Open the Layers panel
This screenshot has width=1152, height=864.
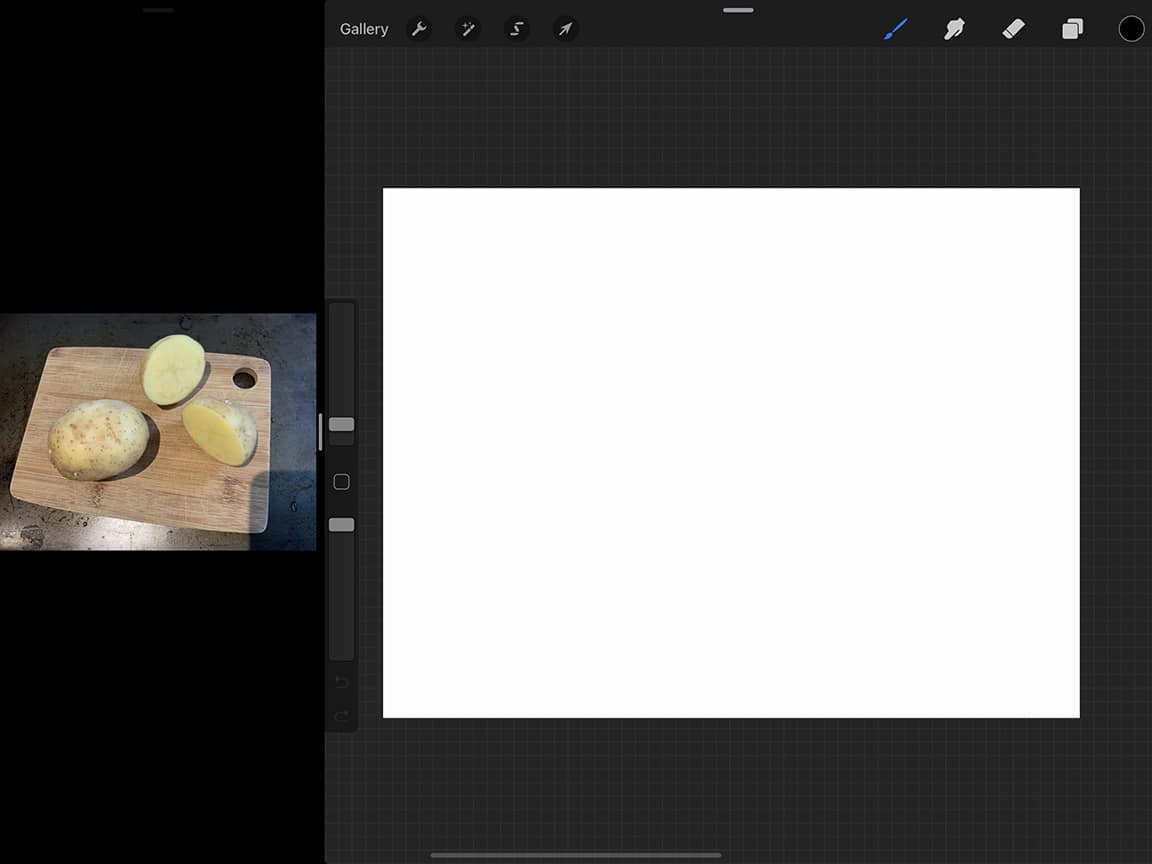(1072, 28)
